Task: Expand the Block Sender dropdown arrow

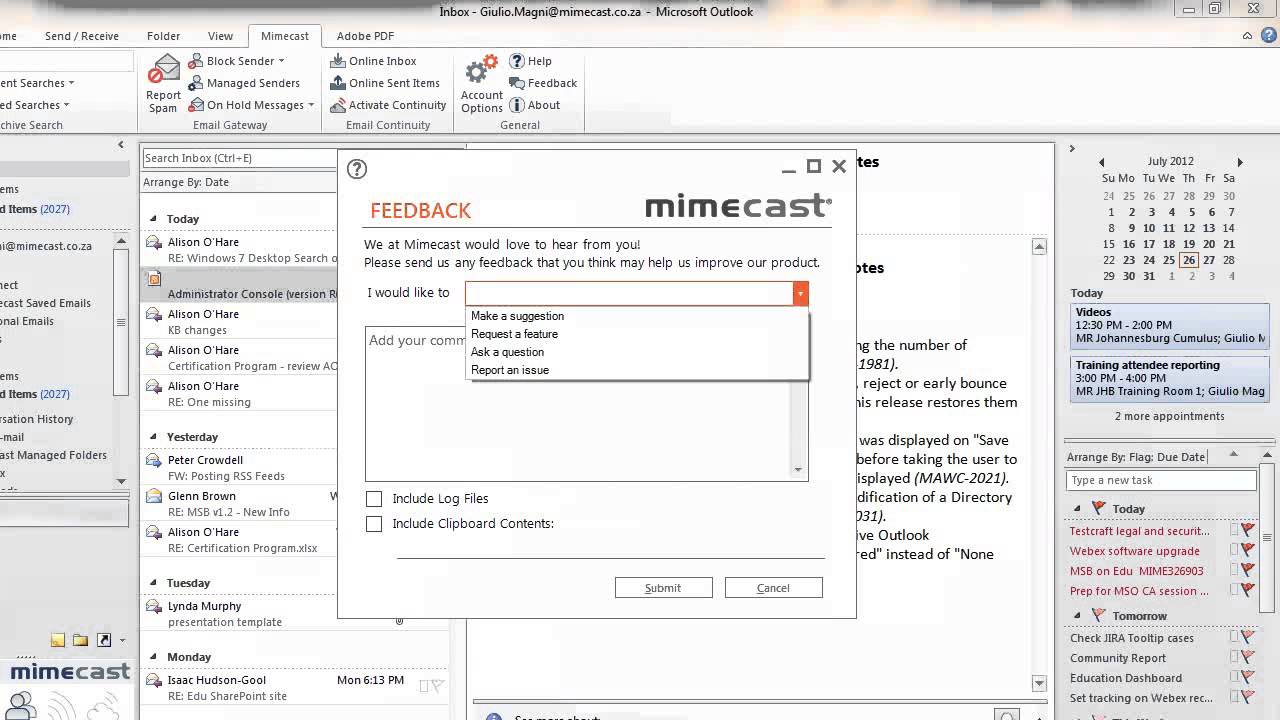Action: [x=281, y=61]
